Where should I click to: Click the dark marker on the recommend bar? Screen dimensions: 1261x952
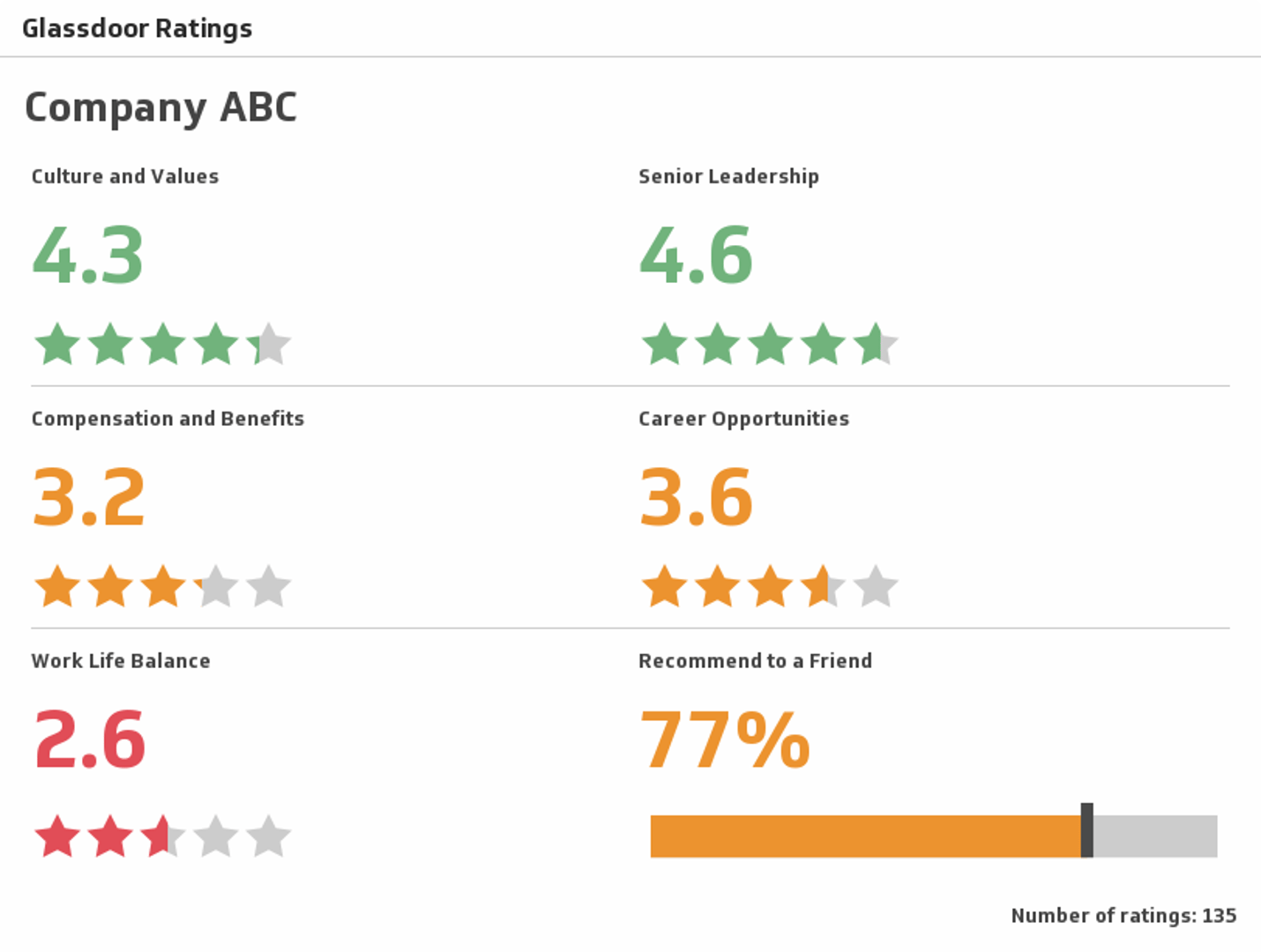pos(1087,829)
